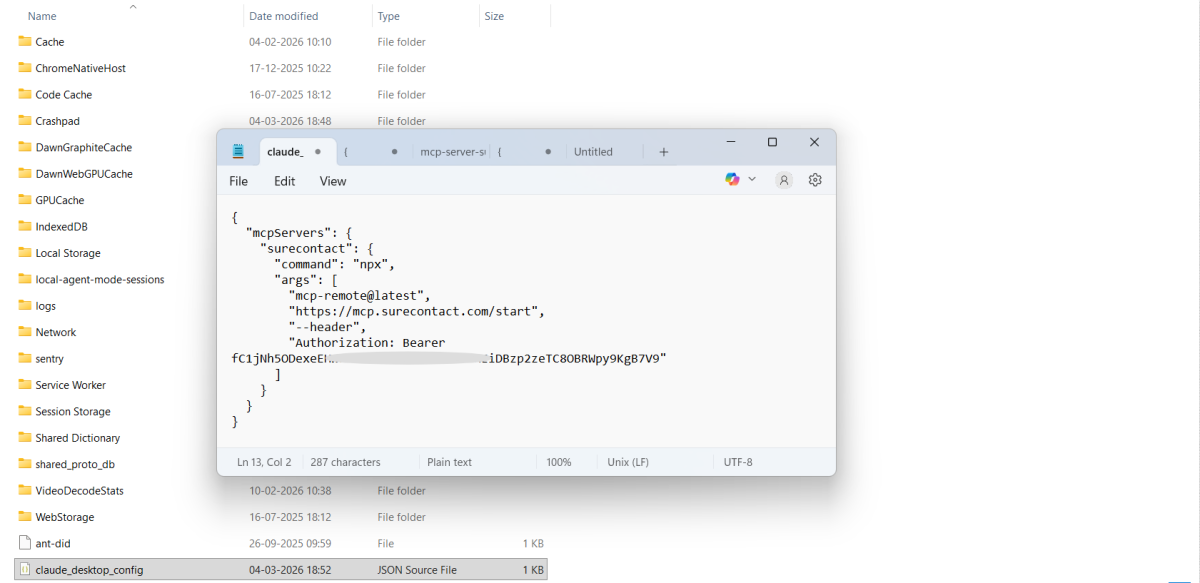The height and width of the screenshot is (583, 1200).
Task: Switch to the Untitled tab
Action: 592,151
